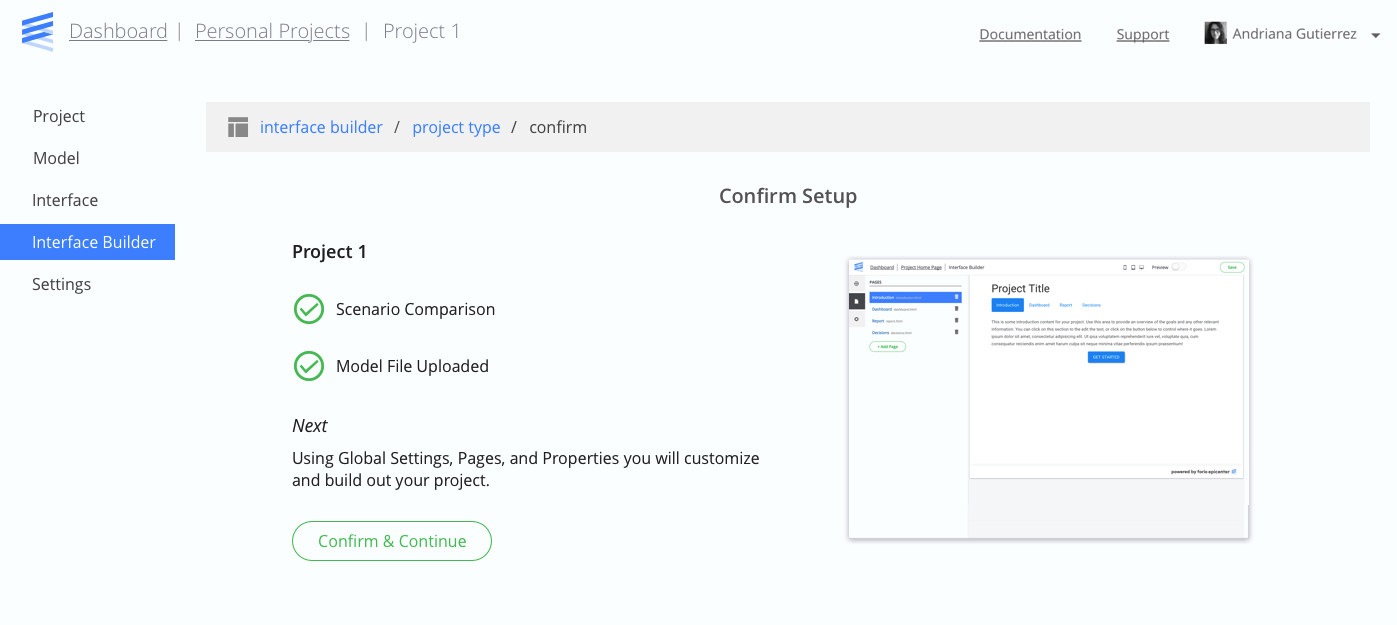Click the green checkmark next to Scenario Comparison
This screenshot has height=625, width=1397.
pos(309,309)
